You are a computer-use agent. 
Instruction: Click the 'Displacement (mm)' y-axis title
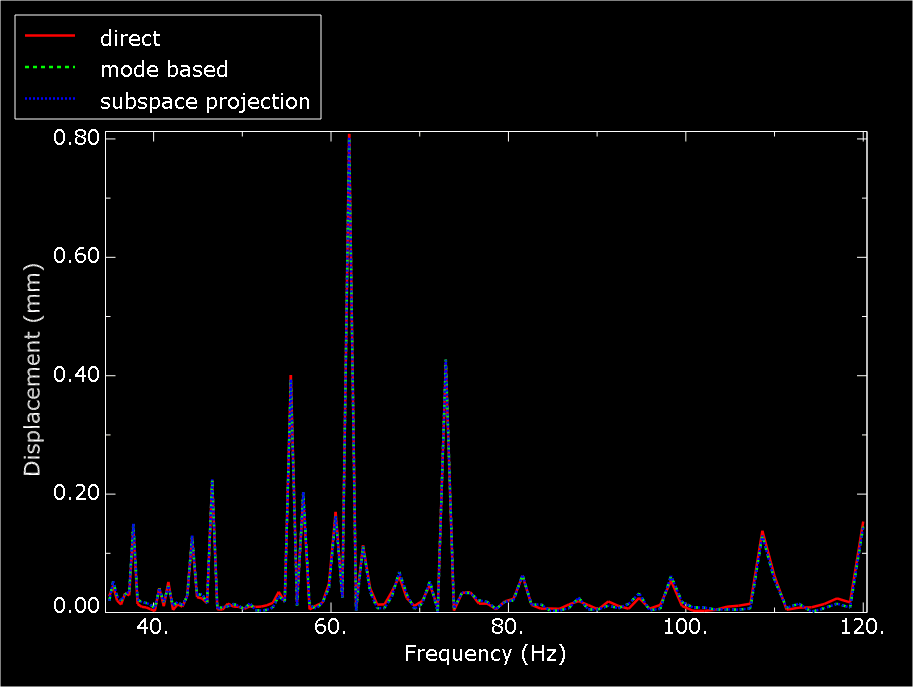33,370
